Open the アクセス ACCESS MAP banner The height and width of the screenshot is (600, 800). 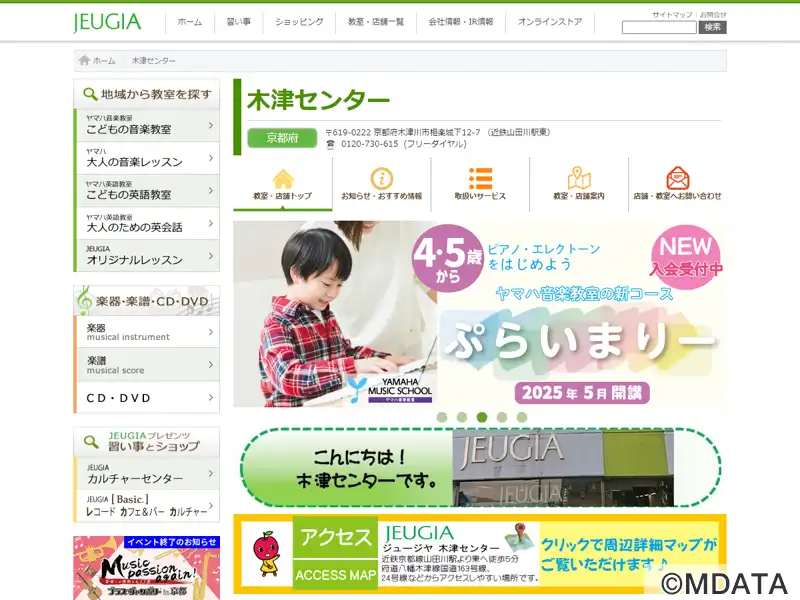(x=480, y=554)
